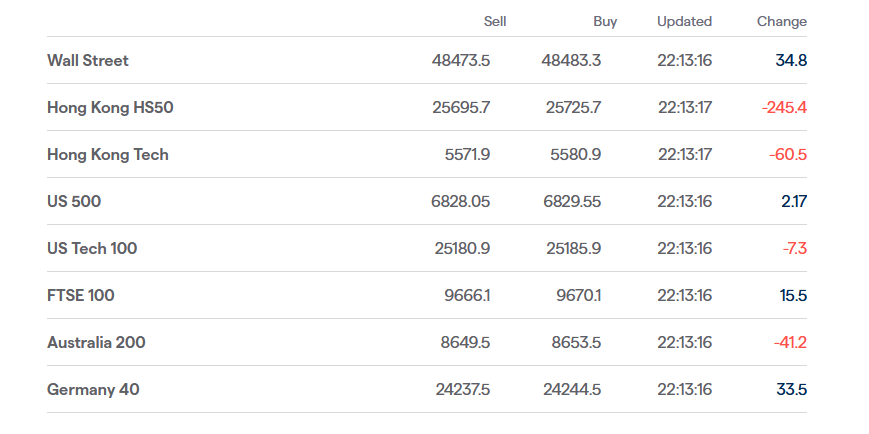Open the Australia 200 market

[x=96, y=343]
